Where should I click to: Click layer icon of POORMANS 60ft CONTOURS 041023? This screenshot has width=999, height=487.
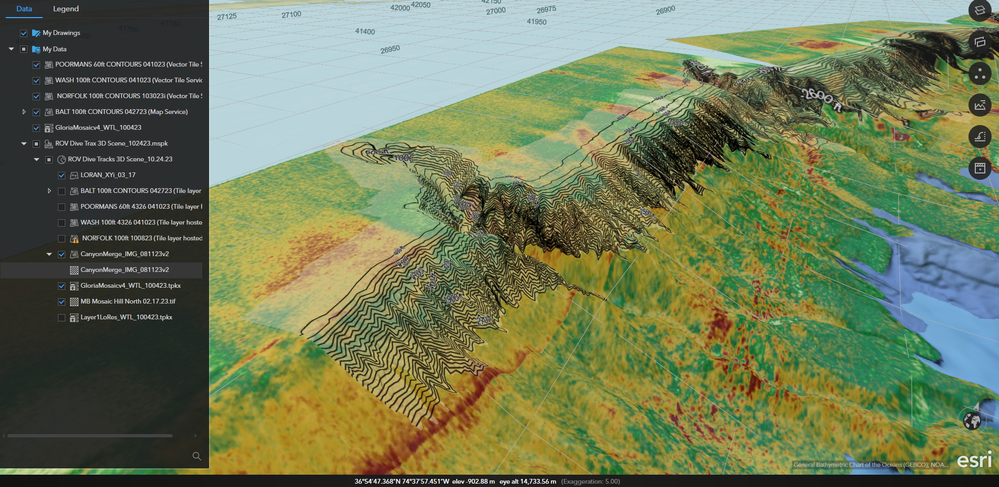pos(48,64)
